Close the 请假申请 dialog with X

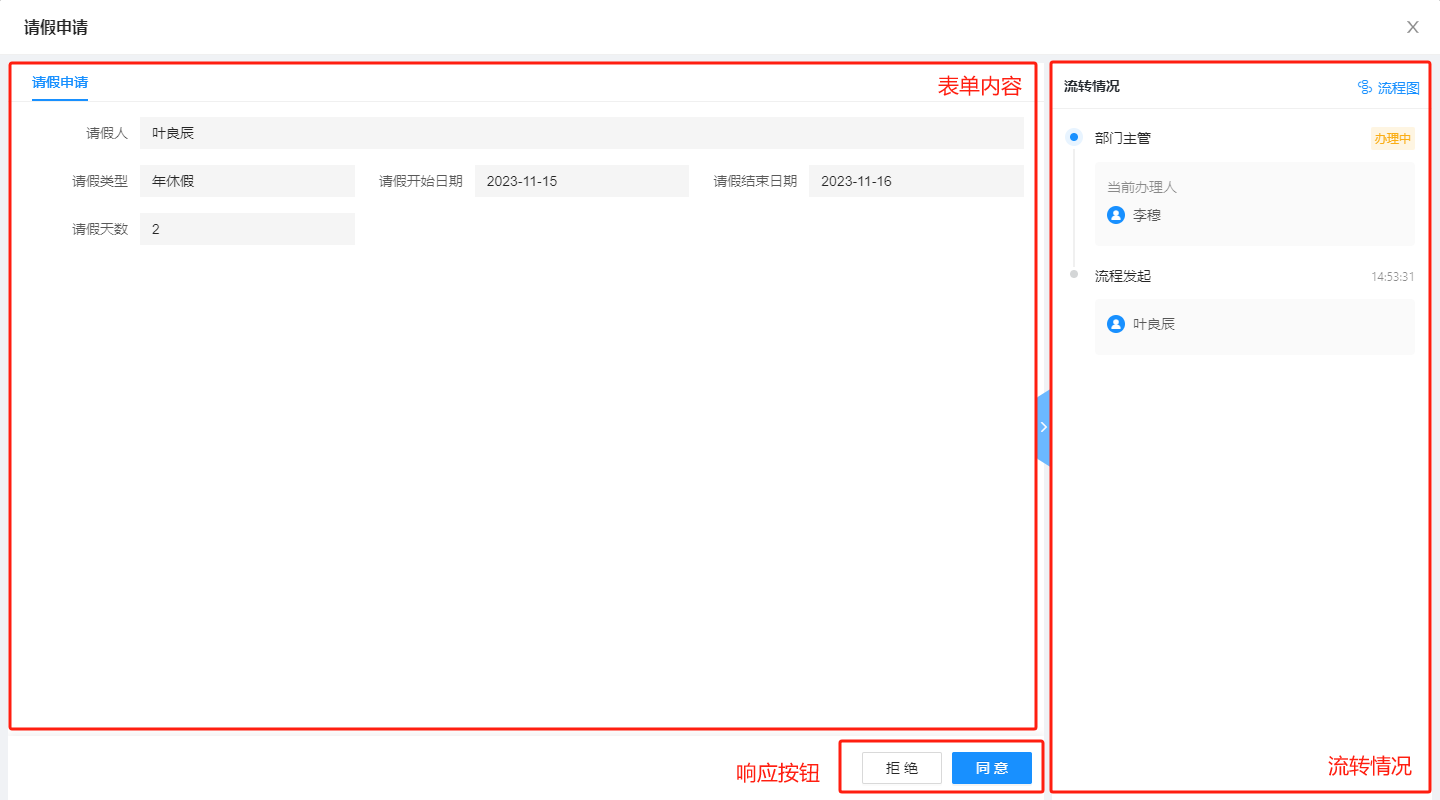(x=1412, y=27)
